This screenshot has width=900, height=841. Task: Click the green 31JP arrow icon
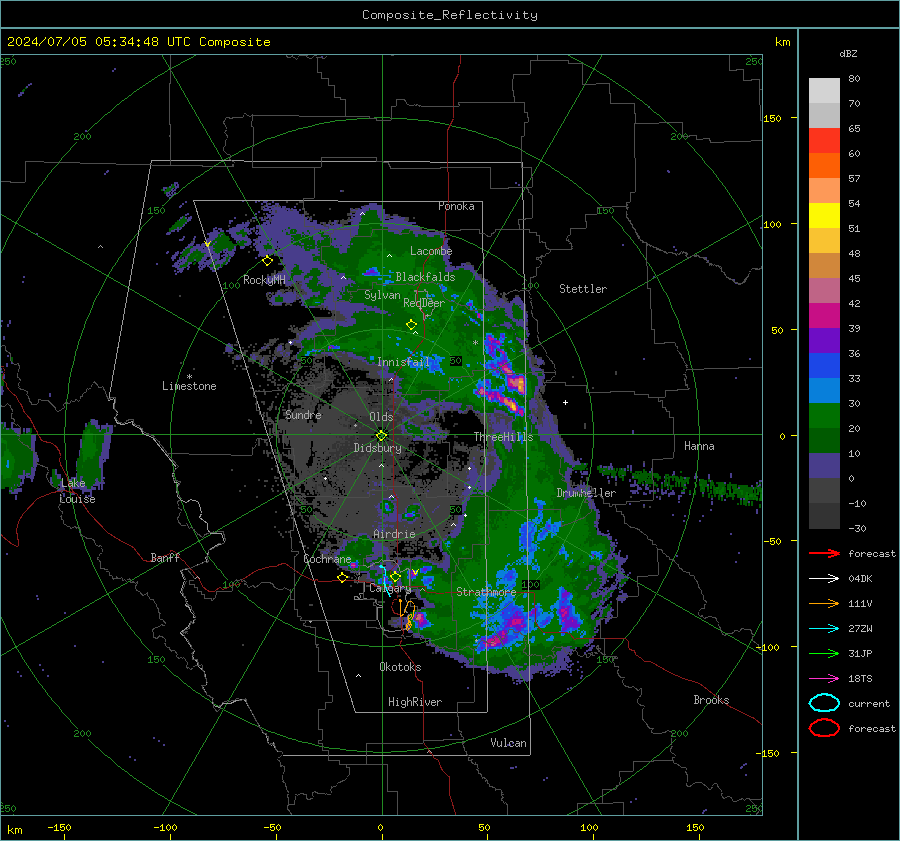(824, 653)
